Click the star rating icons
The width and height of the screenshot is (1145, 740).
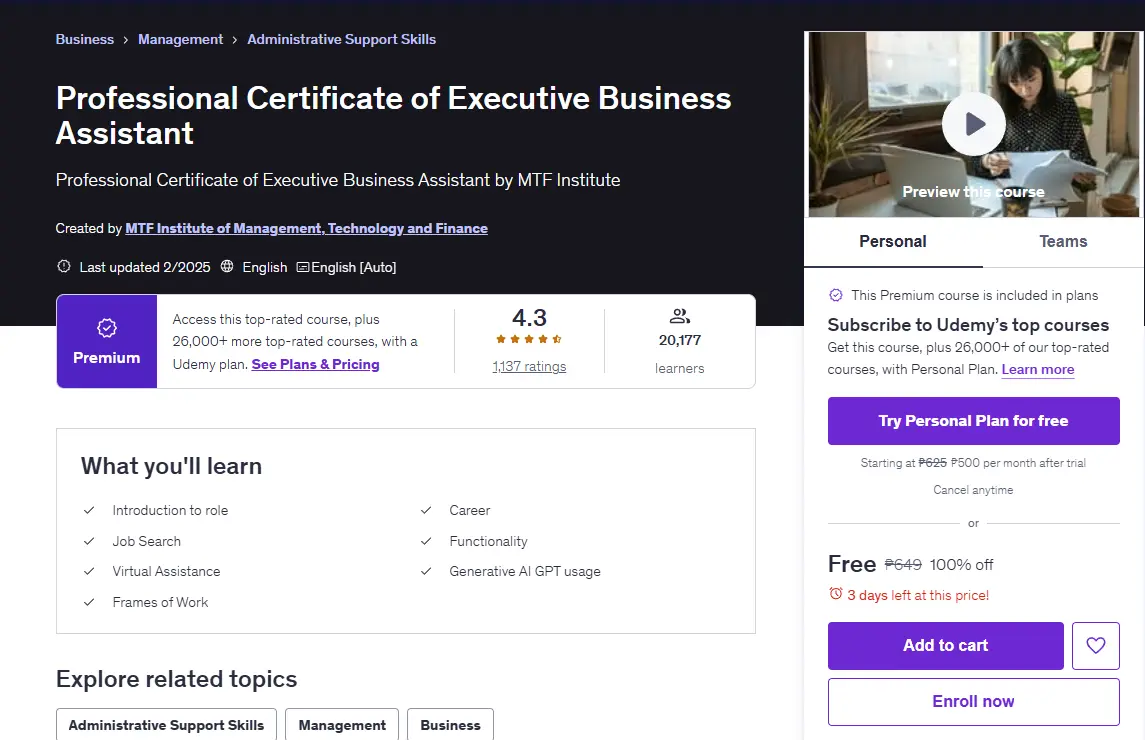point(529,339)
